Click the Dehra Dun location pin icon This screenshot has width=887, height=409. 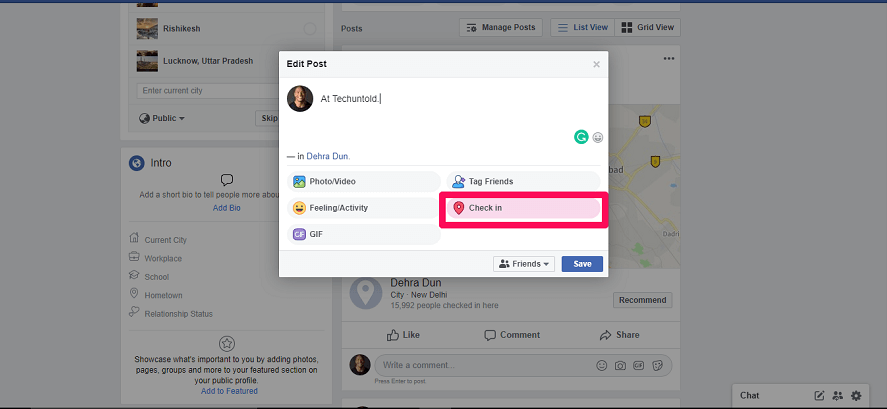point(365,294)
